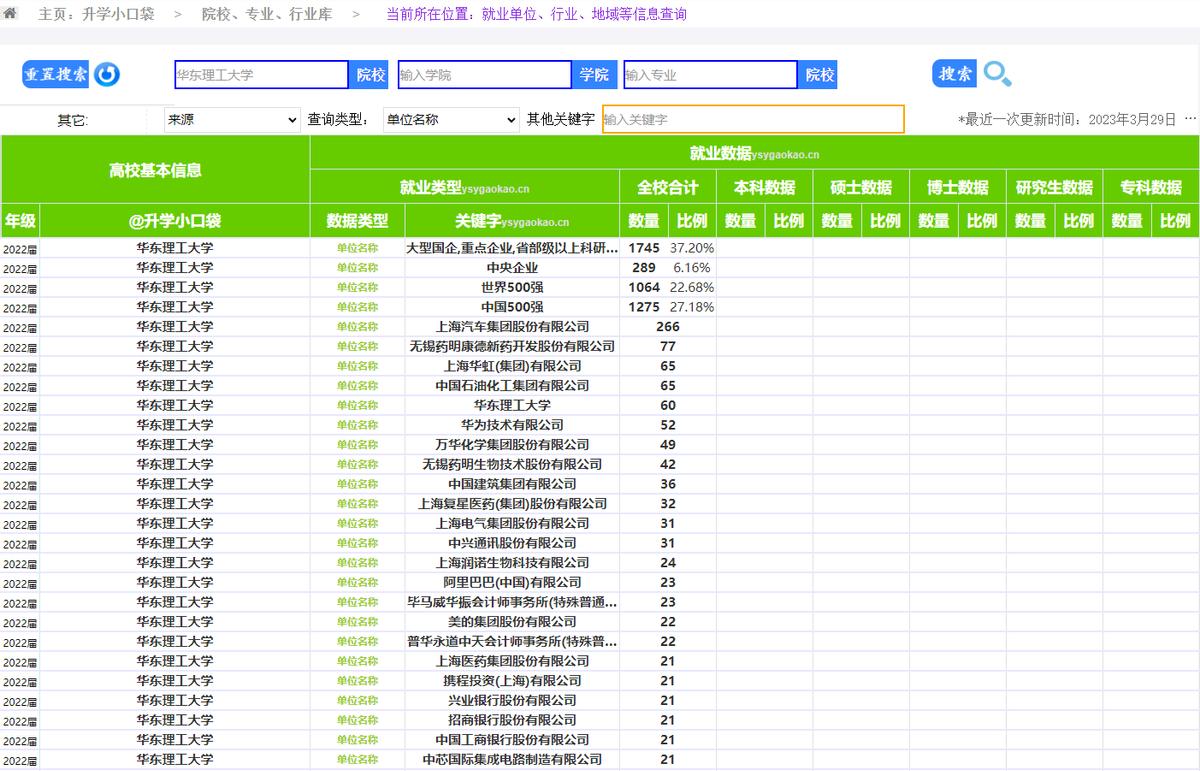Click 上海电气集团股份有限公司 cell

click(x=512, y=523)
